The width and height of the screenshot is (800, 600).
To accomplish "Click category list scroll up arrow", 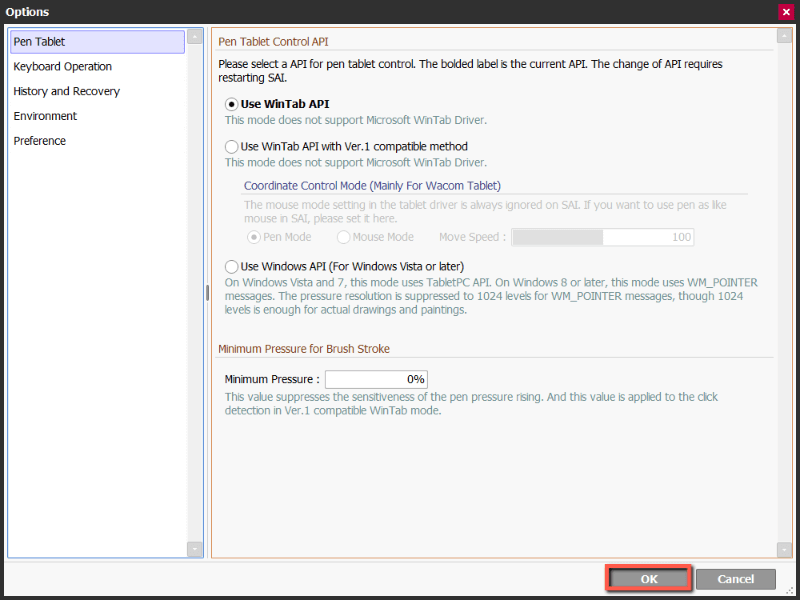I will click(x=194, y=37).
